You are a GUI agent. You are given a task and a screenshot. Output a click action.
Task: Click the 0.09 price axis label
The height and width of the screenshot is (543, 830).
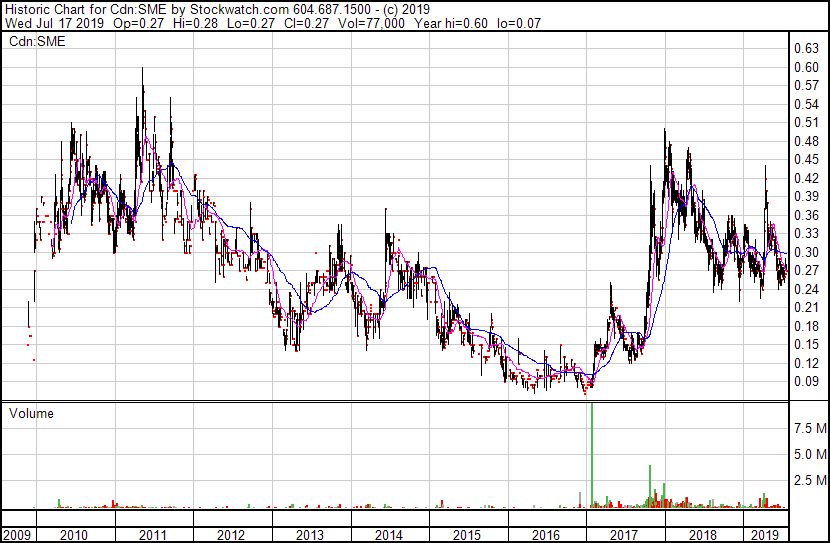(805, 381)
